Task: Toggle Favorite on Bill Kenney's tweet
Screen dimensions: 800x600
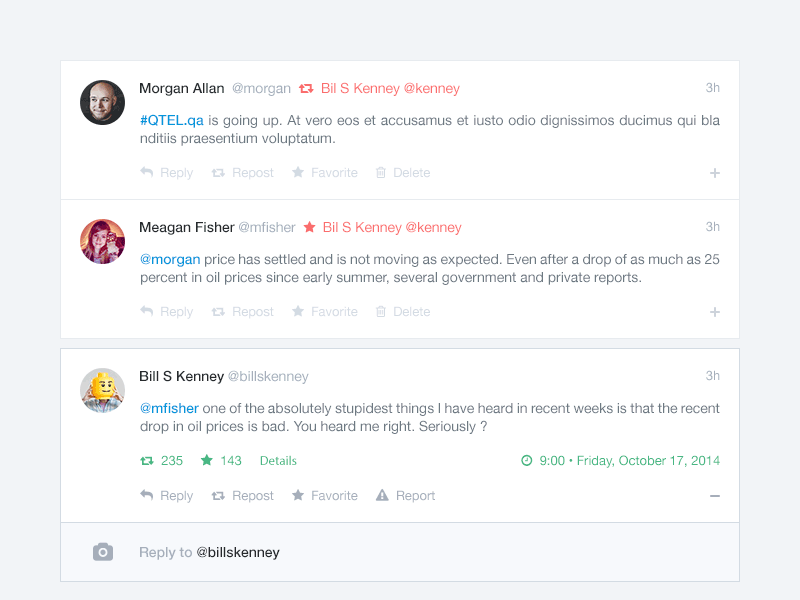Action: (x=297, y=495)
